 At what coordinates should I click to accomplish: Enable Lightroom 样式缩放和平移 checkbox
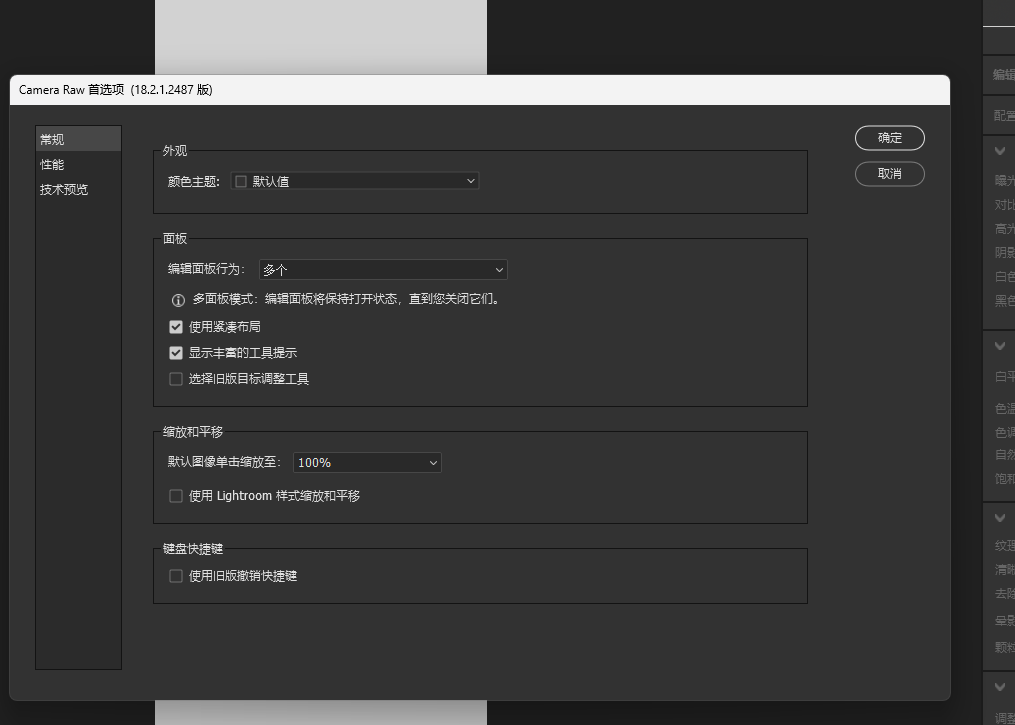pos(176,496)
